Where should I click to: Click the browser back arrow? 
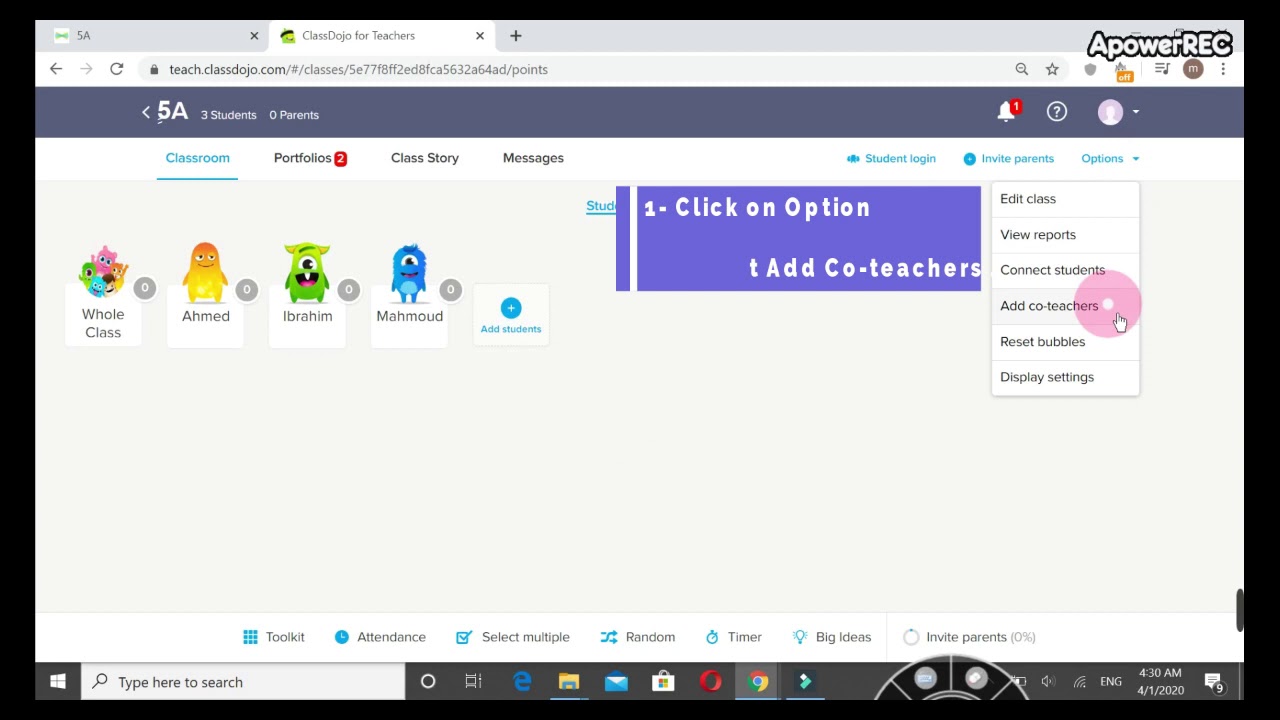click(x=56, y=69)
